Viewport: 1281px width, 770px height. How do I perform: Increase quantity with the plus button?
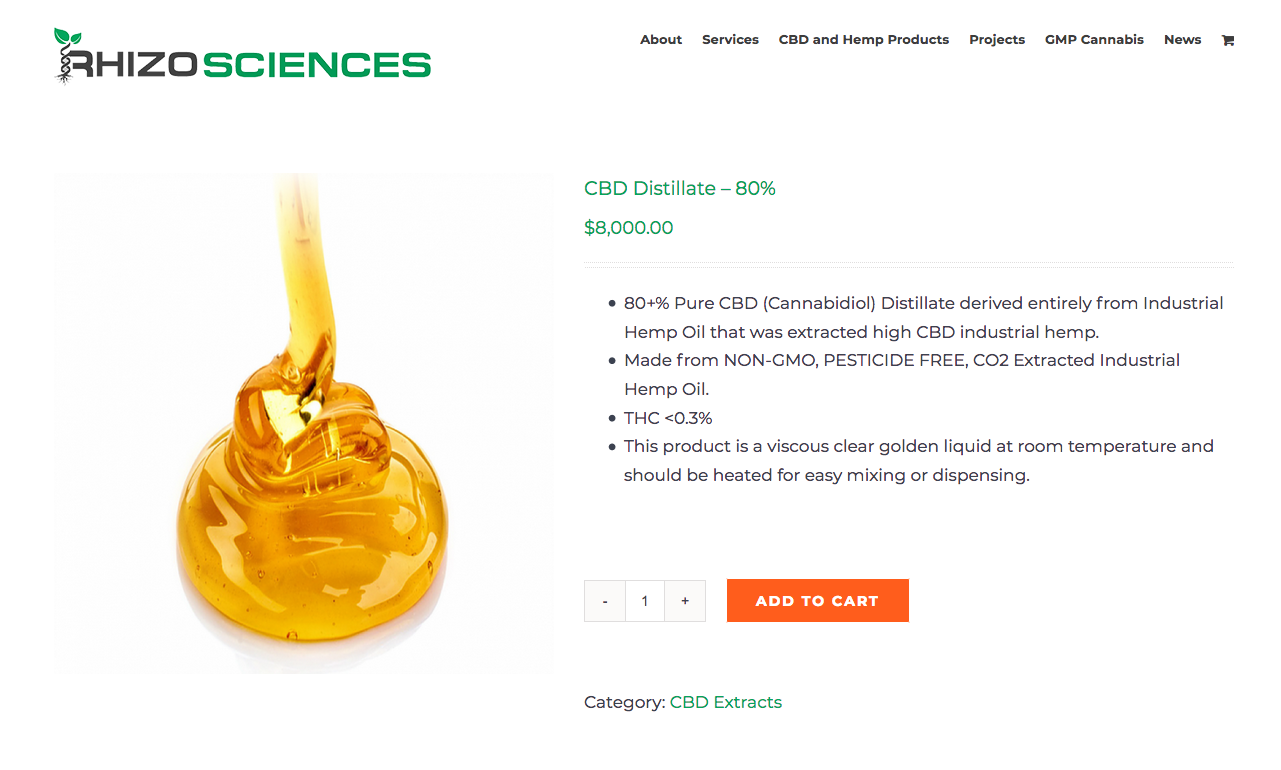coord(685,601)
